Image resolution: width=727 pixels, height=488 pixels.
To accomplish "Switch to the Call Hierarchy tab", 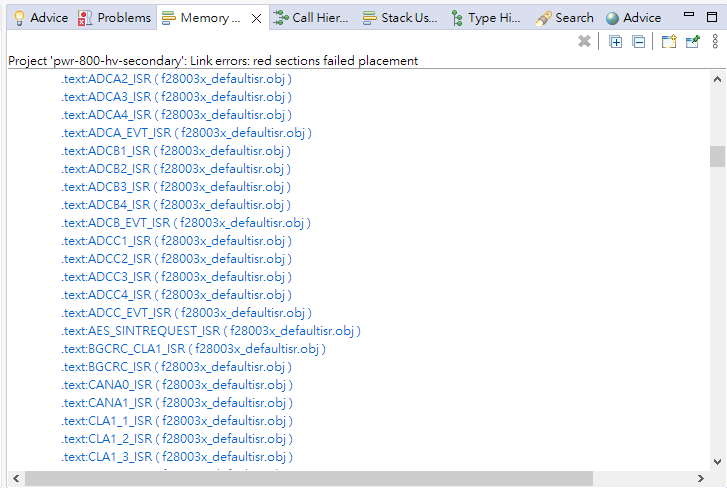I will point(311,18).
